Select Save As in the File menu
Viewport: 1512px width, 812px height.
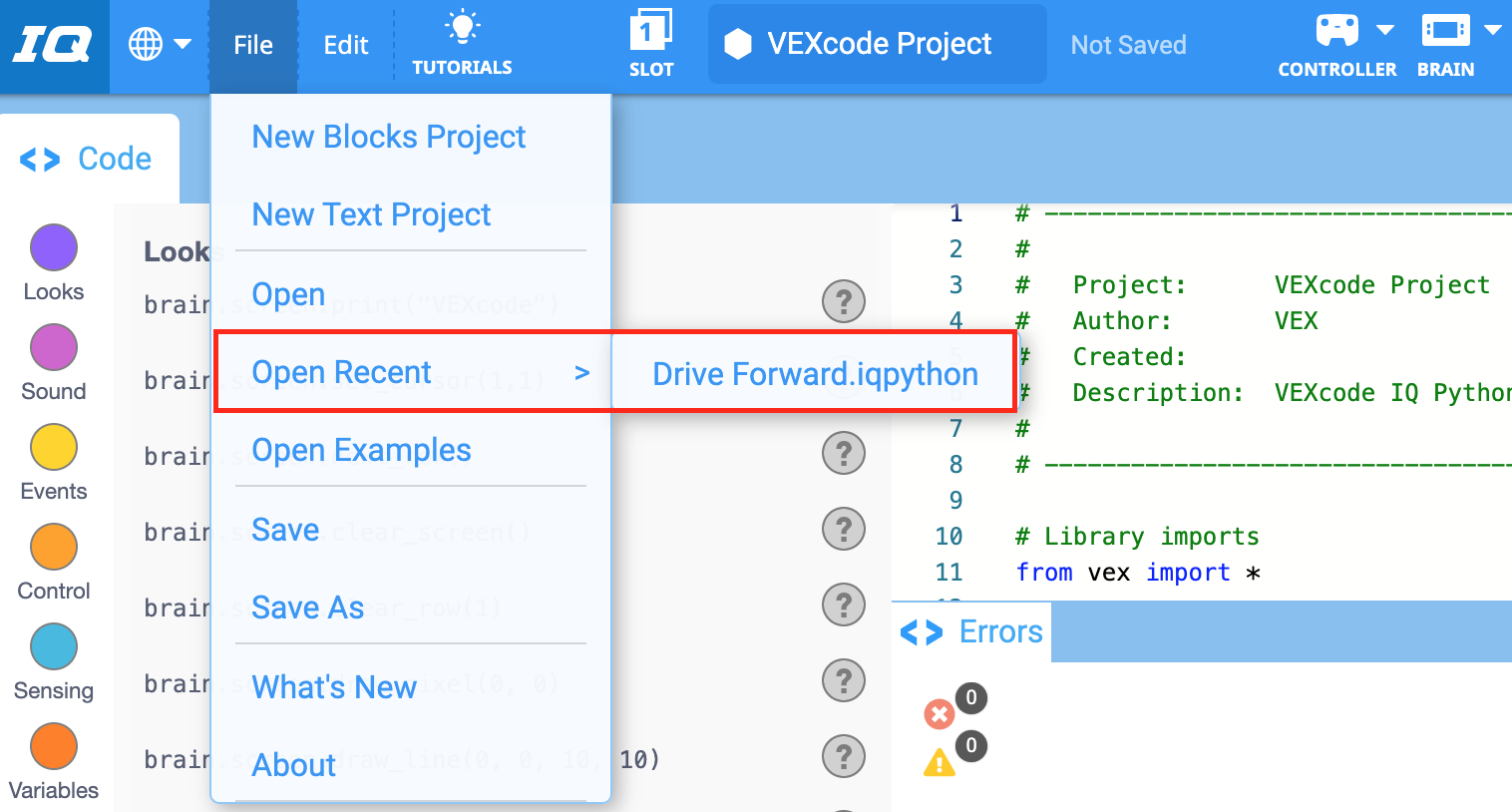pyautogui.click(x=308, y=608)
